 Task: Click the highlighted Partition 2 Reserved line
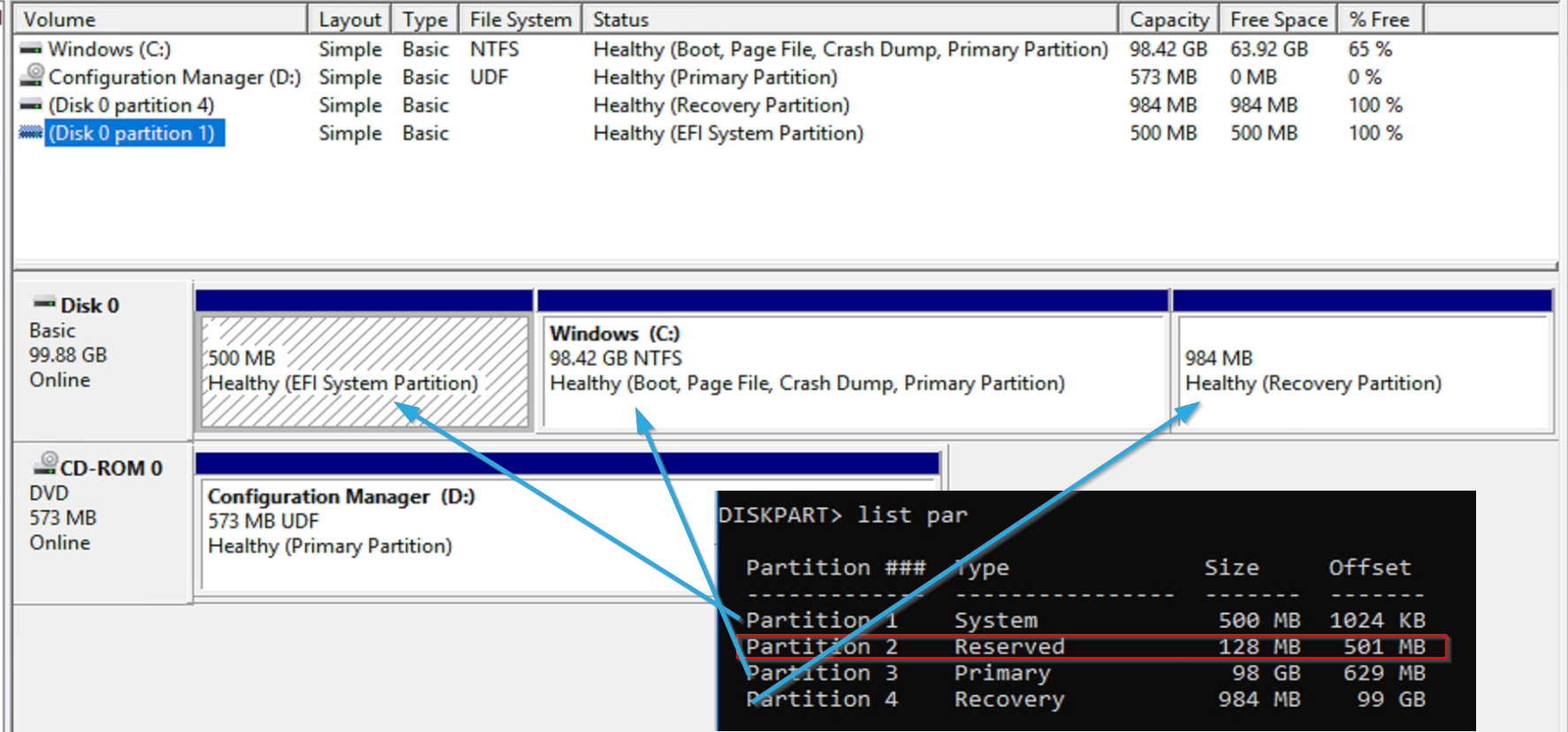(1092, 647)
